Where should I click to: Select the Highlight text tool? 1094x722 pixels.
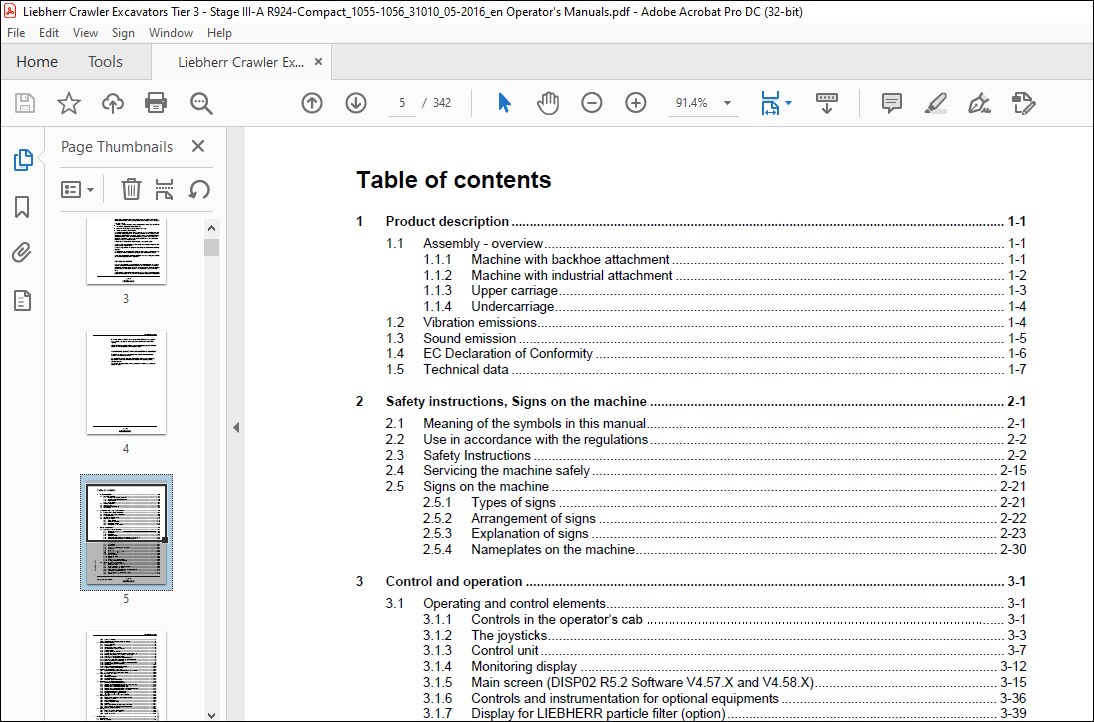point(936,103)
